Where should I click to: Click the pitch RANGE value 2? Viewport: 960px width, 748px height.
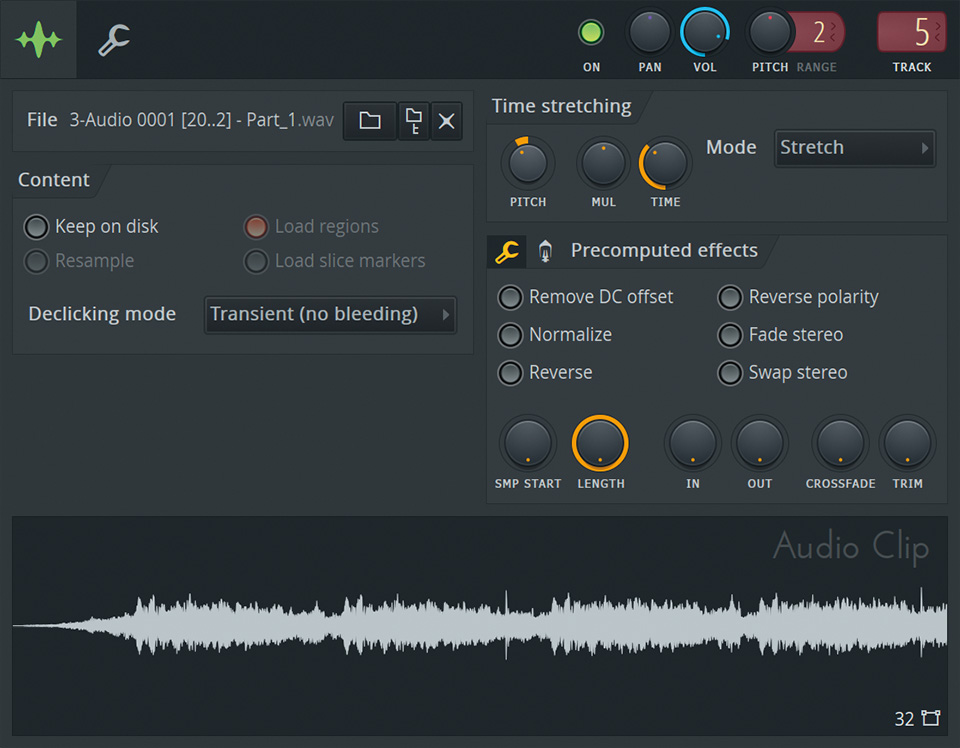tap(820, 32)
